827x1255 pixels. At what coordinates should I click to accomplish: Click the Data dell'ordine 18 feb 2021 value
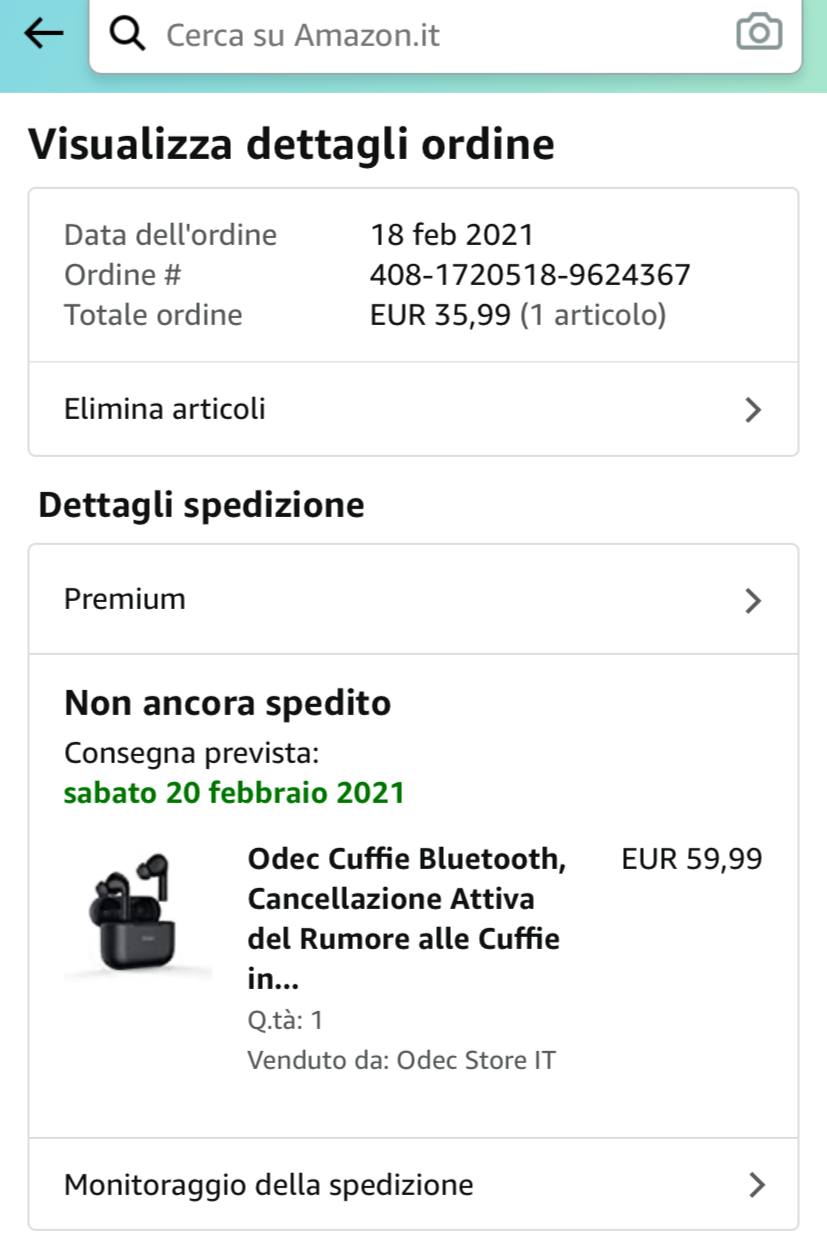pyautogui.click(x=452, y=235)
